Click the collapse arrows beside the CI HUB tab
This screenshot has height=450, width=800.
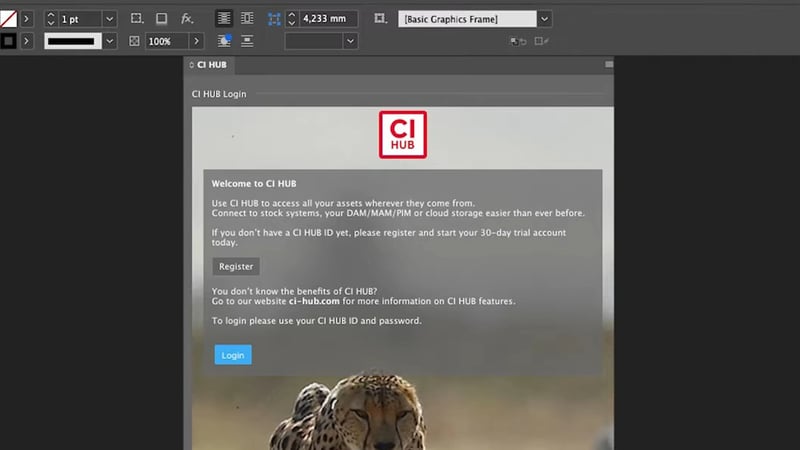(x=191, y=65)
